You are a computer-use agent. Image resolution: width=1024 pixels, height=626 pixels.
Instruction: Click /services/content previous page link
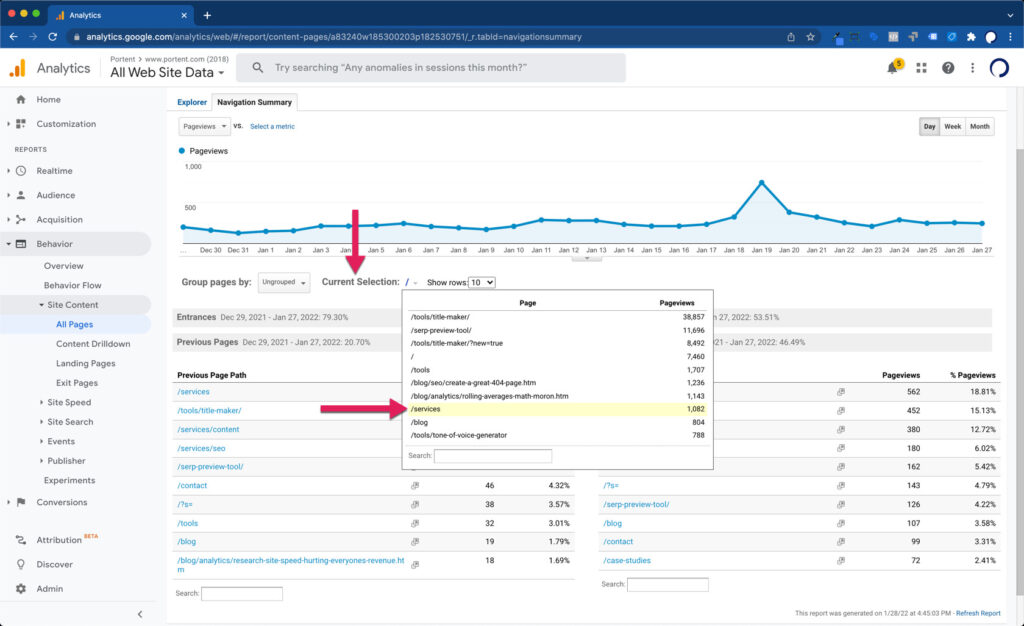coord(208,430)
